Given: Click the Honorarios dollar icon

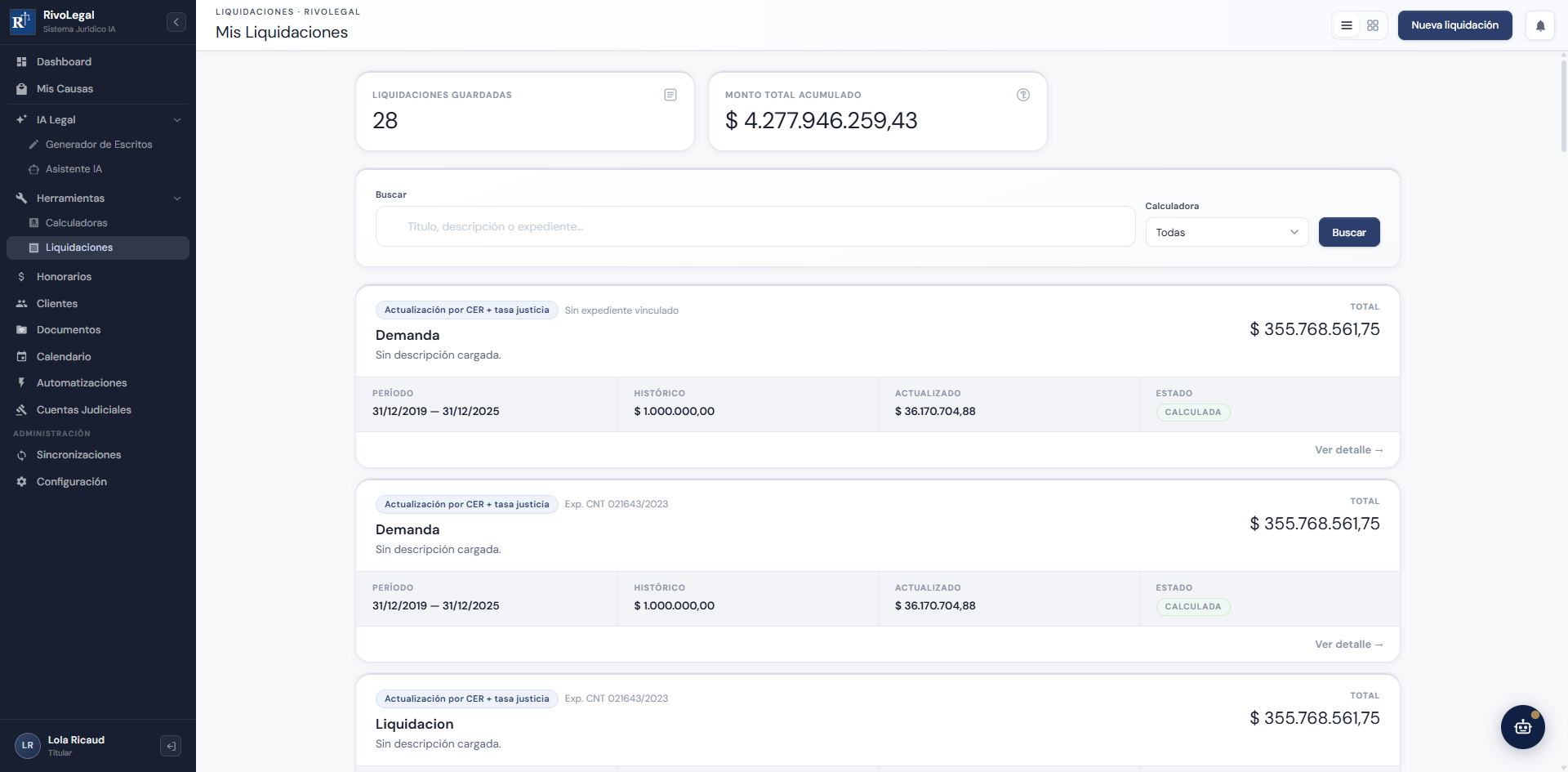Looking at the screenshot, I should [x=22, y=277].
